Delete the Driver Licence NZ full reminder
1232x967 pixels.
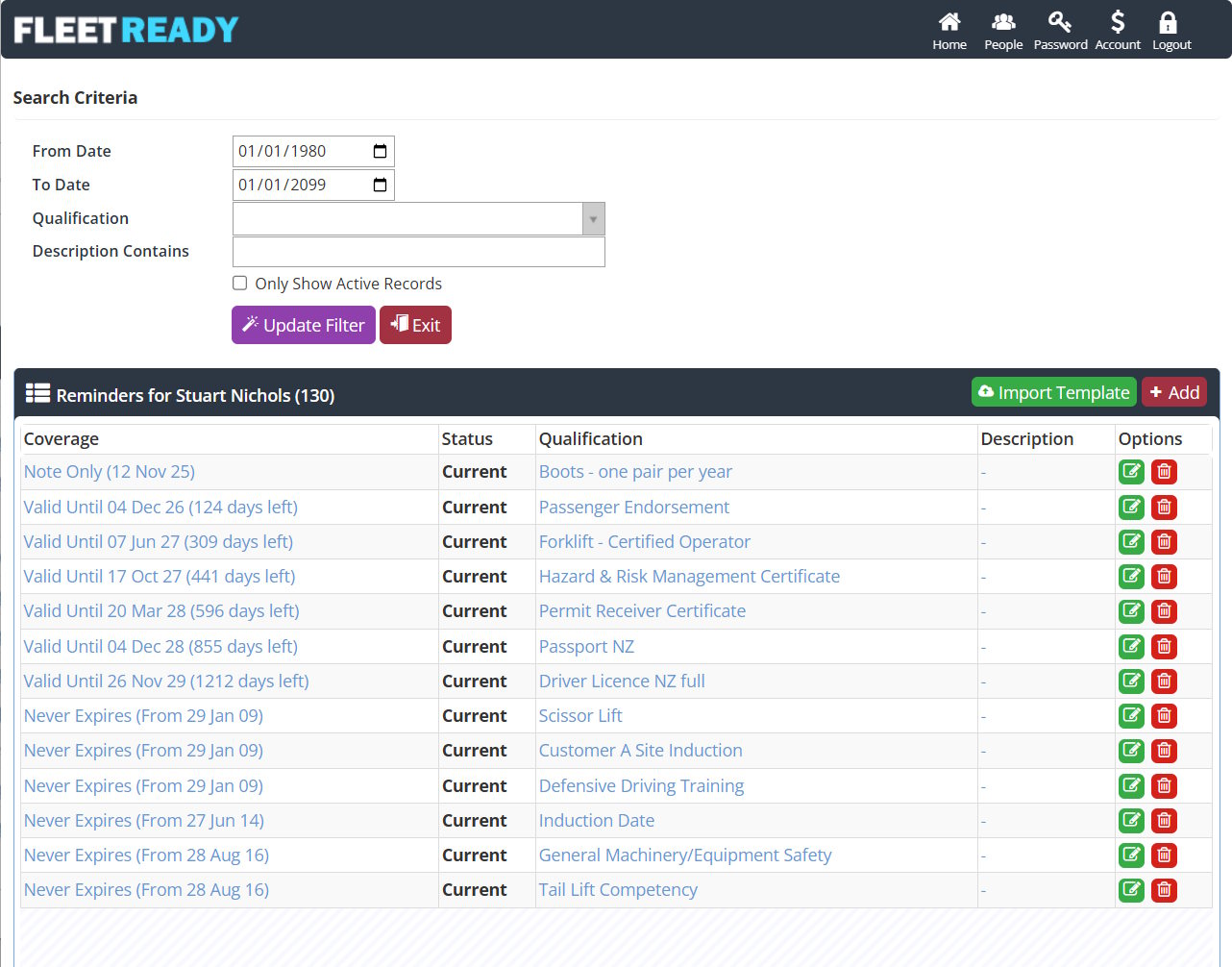(1164, 681)
